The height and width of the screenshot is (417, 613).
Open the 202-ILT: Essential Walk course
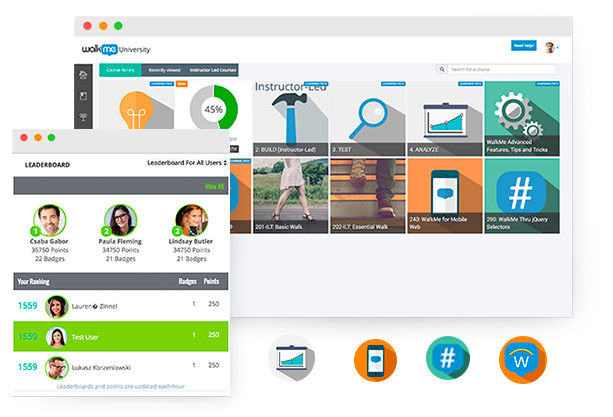[x=367, y=196]
